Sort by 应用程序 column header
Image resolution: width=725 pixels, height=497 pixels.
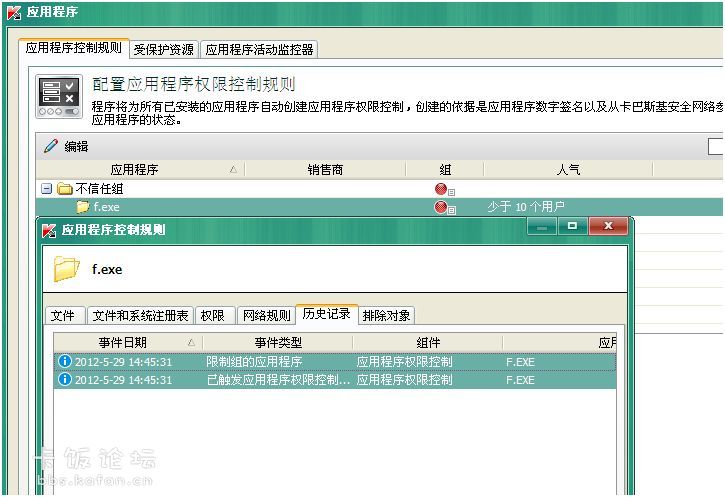(x=140, y=170)
